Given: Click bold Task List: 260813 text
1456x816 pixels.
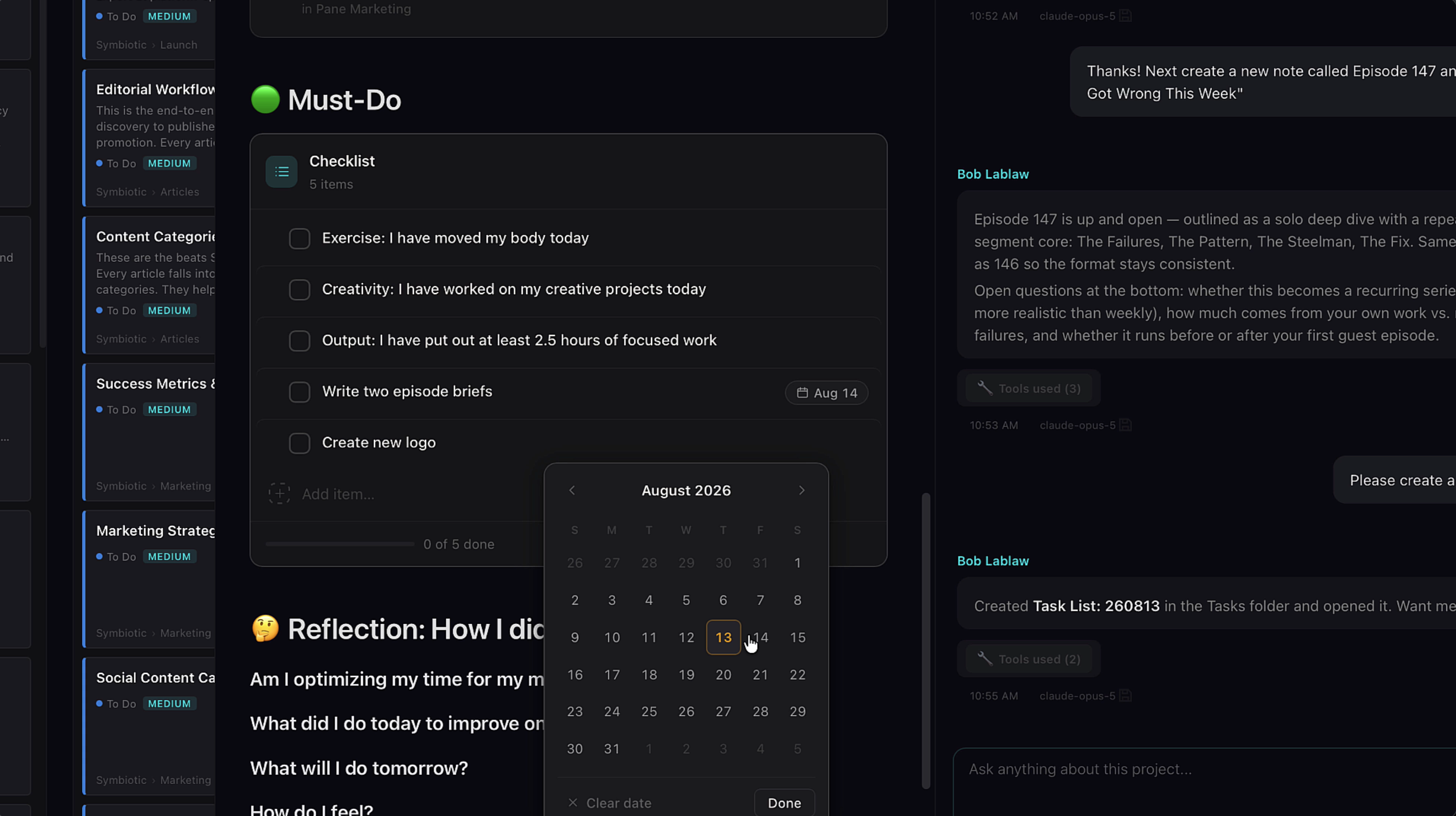Looking at the screenshot, I should pos(1096,606).
